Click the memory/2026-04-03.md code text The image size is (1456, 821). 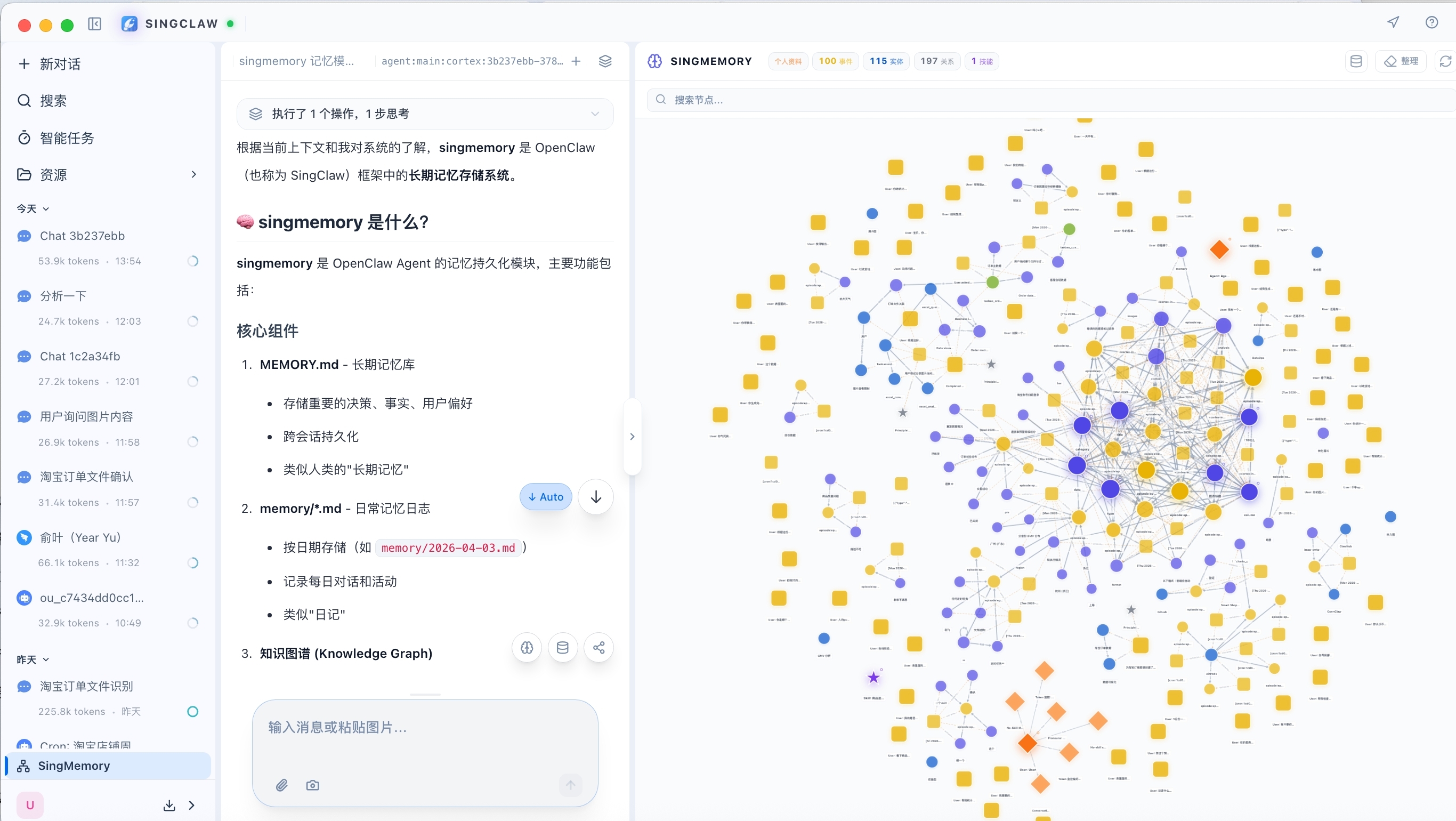[448, 548]
